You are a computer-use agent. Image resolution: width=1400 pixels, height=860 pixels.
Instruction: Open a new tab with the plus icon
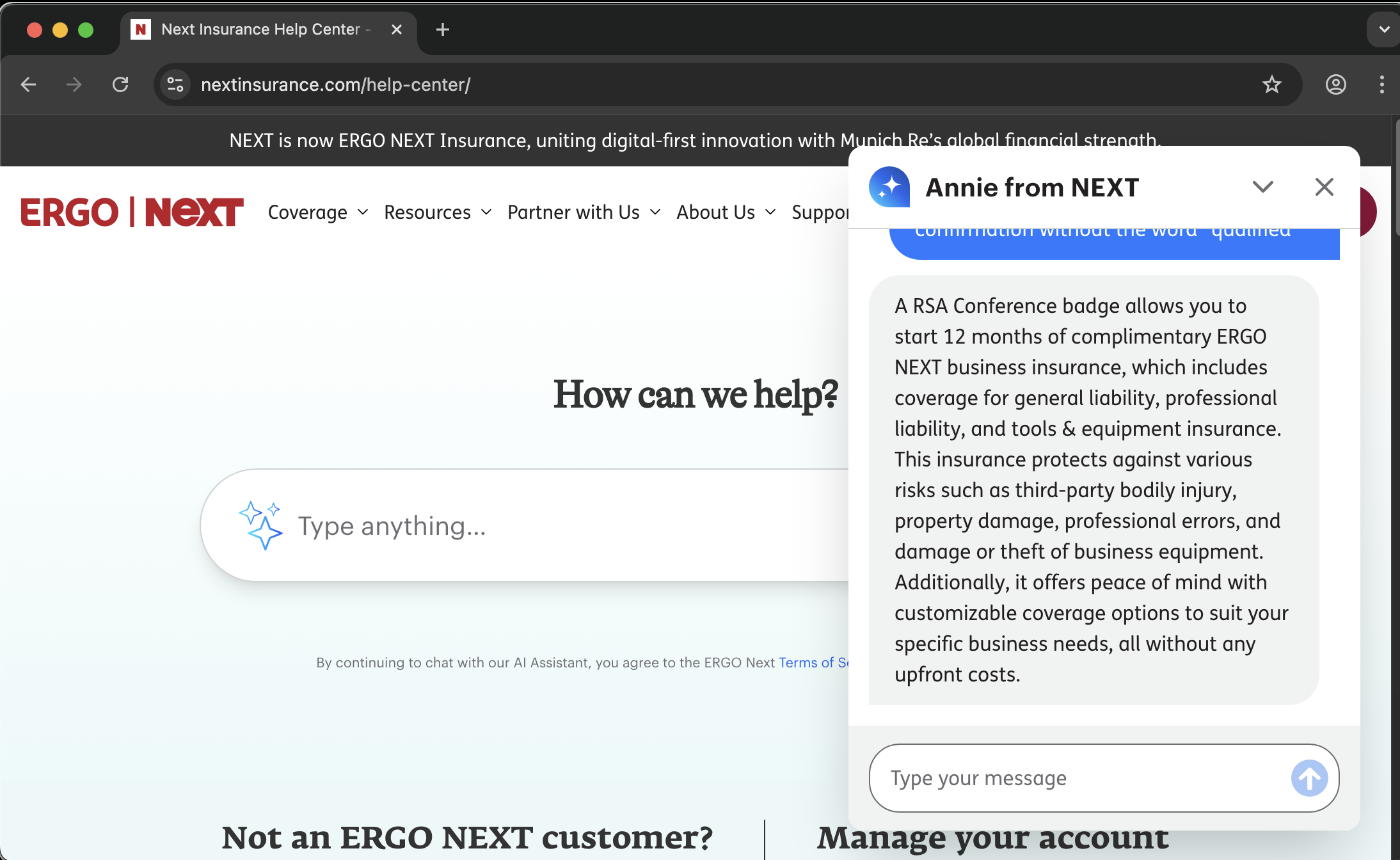(x=442, y=29)
